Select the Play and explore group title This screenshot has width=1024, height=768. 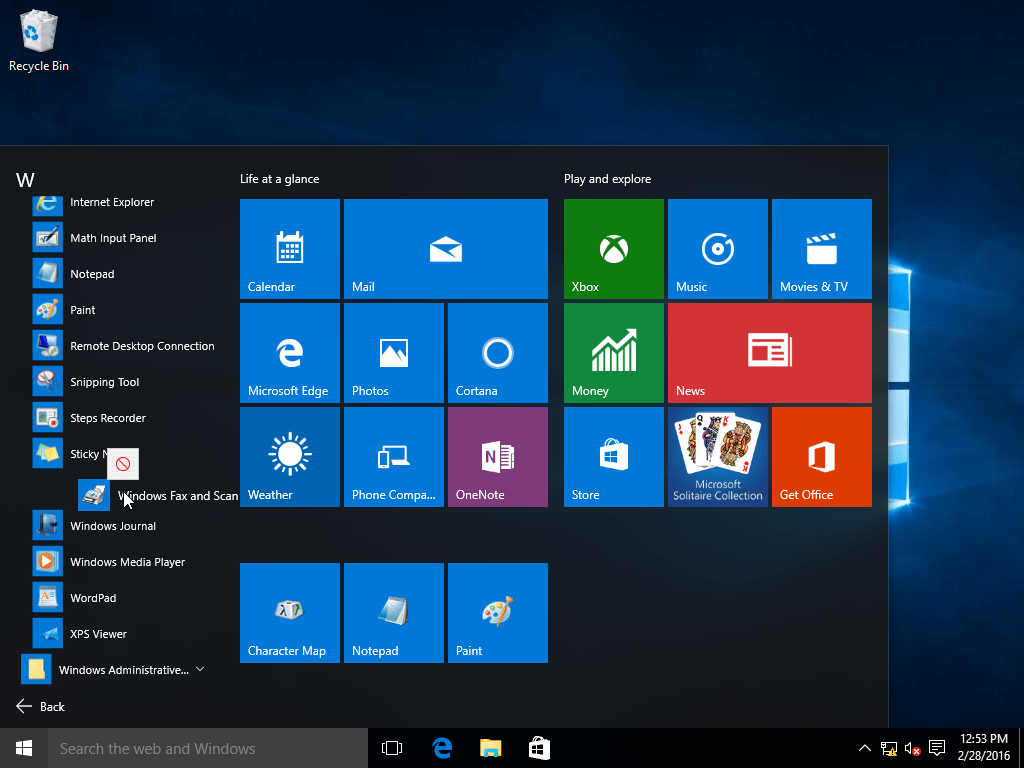pos(607,179)
